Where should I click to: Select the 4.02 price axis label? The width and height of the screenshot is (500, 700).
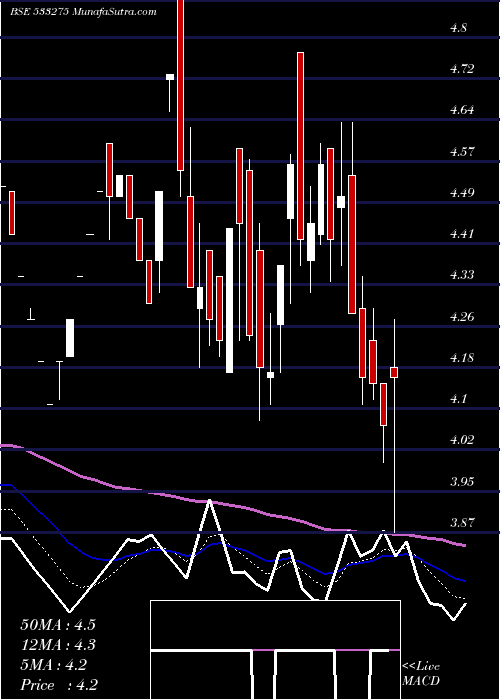462,440
